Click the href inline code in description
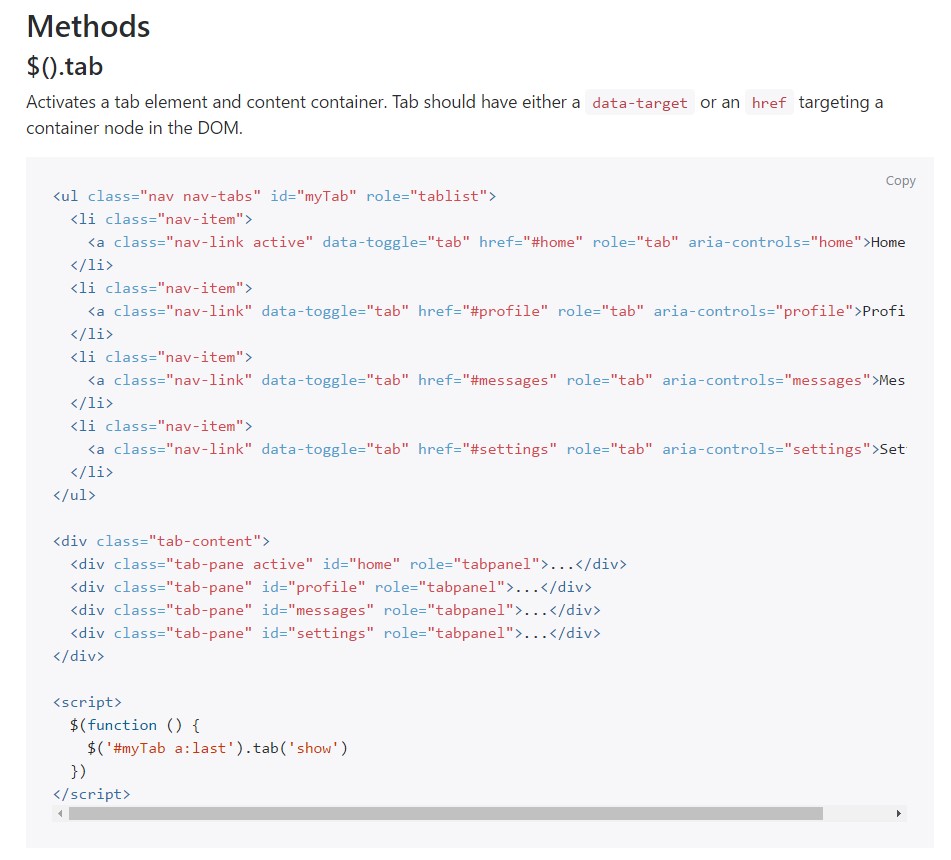Image resolution: width=951 pixels, height=860 pixels. pyautogui.click(x=769, y=102)
